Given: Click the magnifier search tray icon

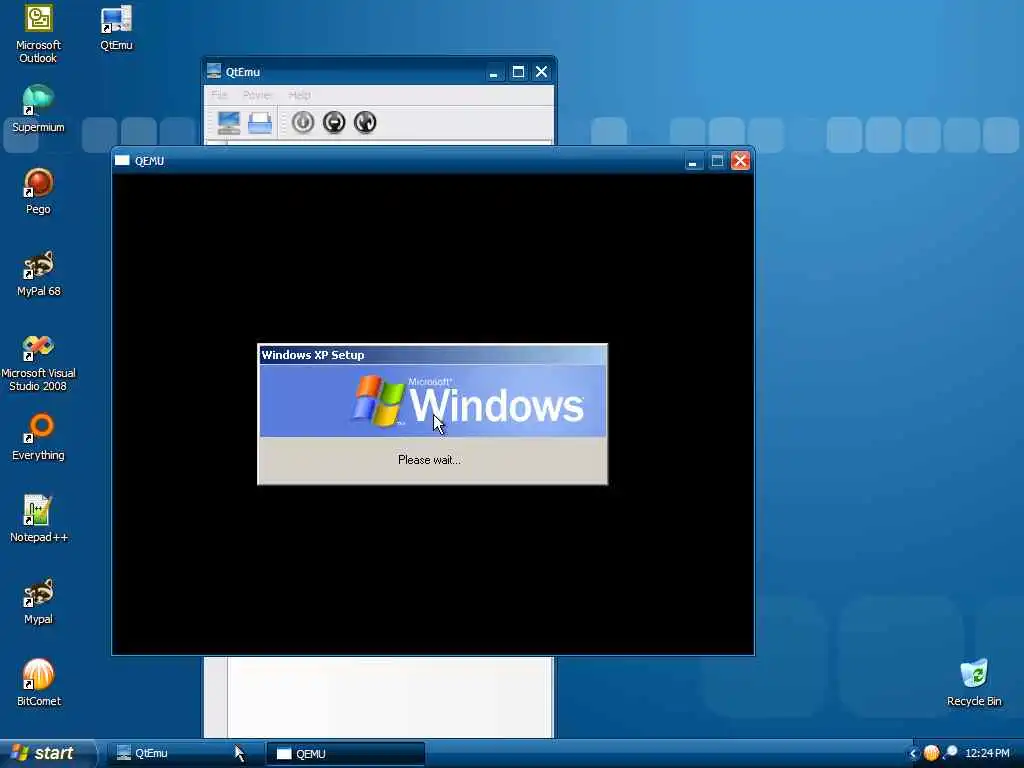Looking at the screenshot, I should [x=950, y=753].
